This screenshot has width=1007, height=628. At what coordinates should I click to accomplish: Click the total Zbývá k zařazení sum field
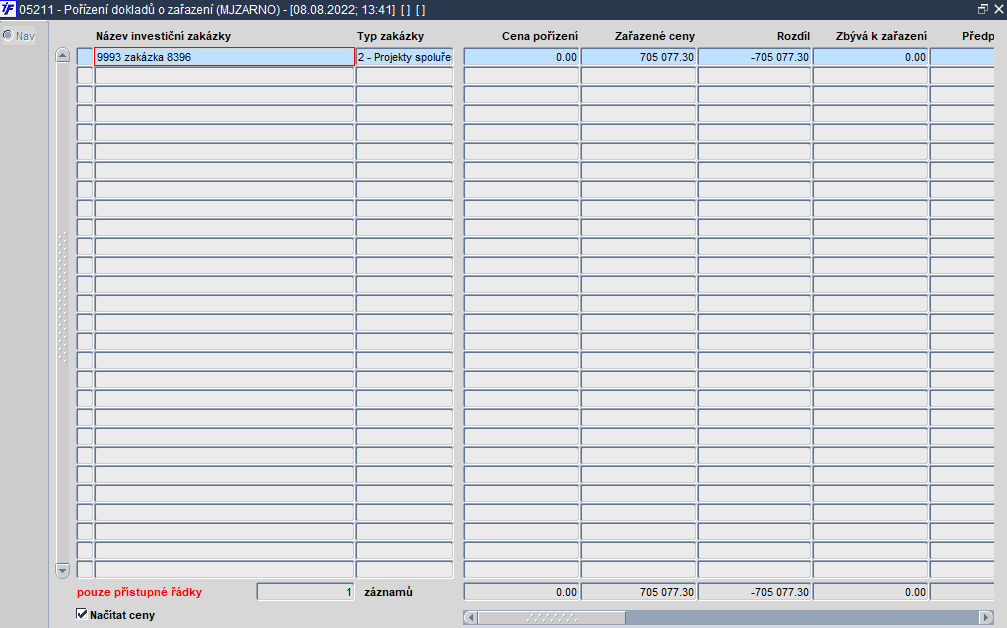(x=870, y=591)
